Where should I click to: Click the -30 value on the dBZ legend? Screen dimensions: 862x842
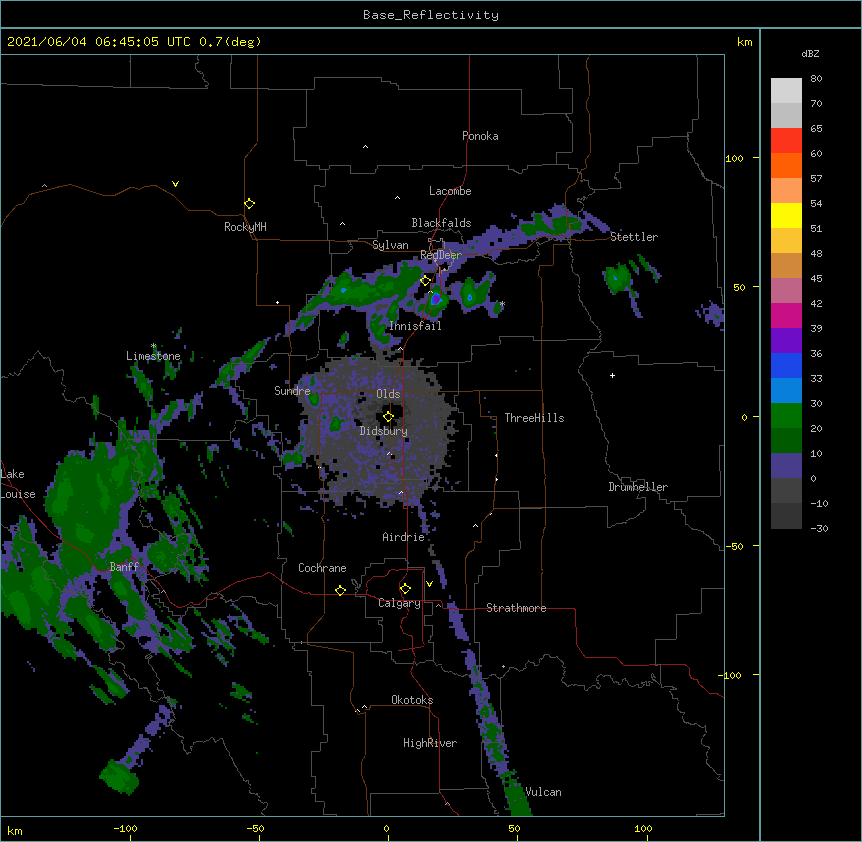[819, 529]
